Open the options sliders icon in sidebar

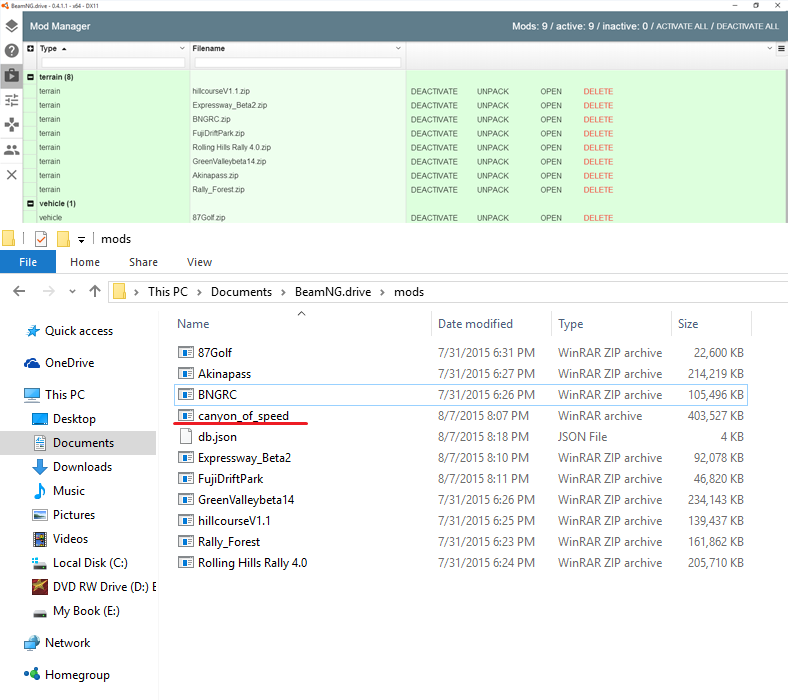tap(12, 100)
